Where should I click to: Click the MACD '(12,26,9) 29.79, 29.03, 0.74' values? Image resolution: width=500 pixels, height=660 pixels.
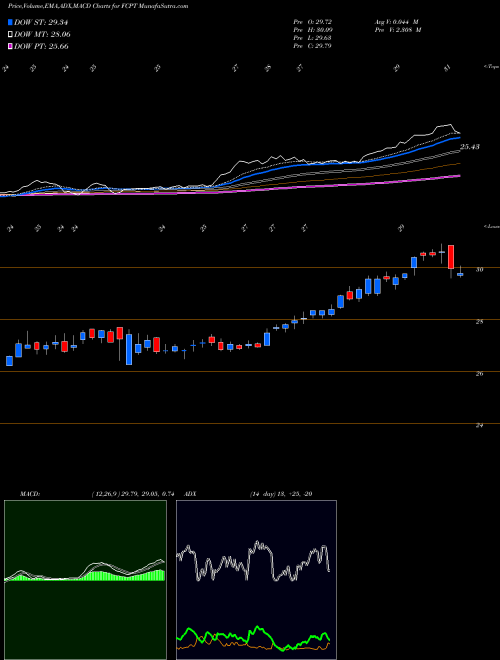(x=133, y=494)
